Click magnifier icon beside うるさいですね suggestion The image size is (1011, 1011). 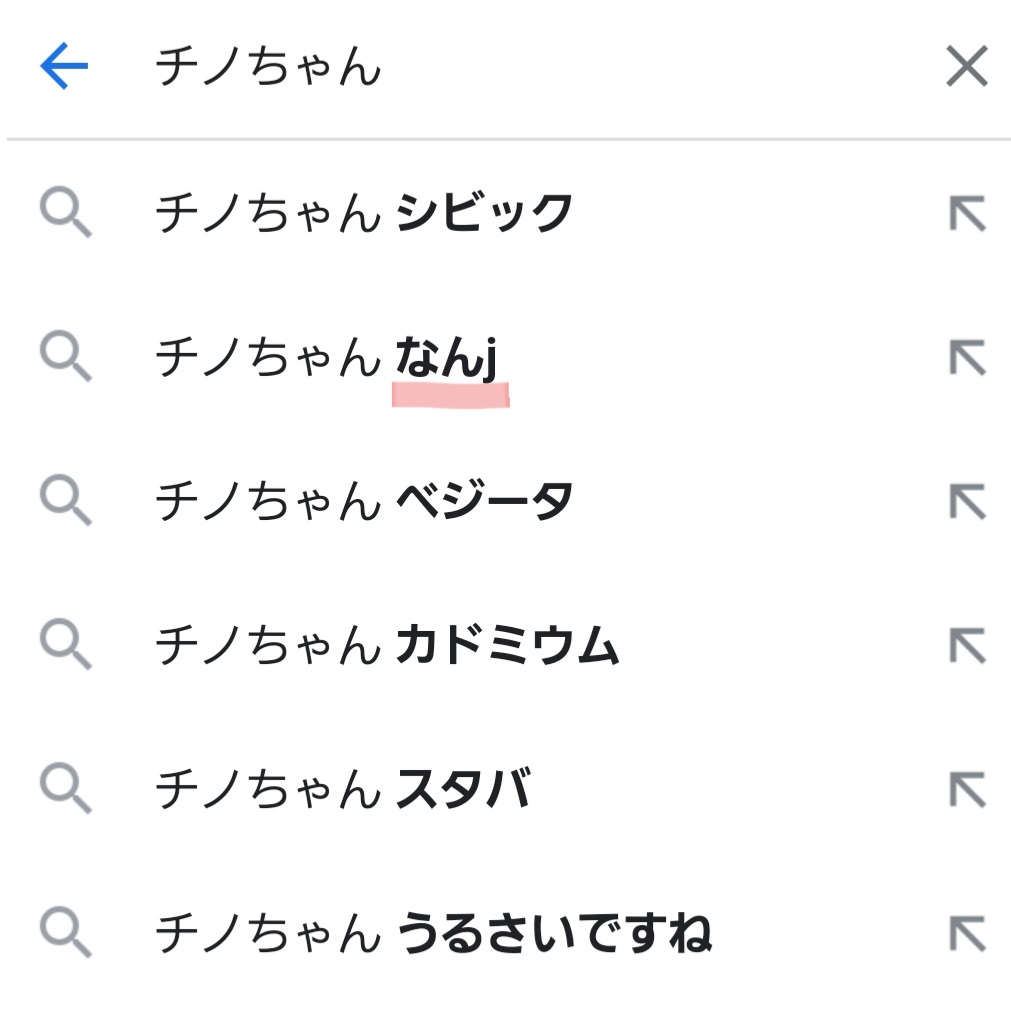(x=66, y=934)
